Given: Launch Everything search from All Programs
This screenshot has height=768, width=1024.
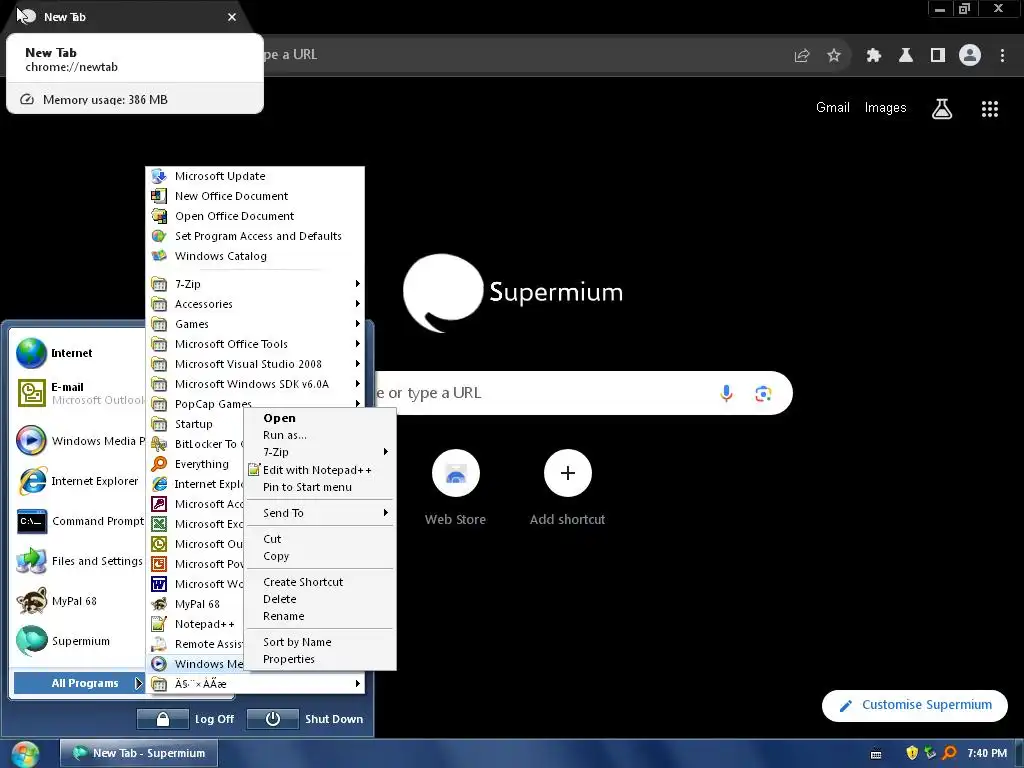Looking at the screenshot, I should point(196,464).
